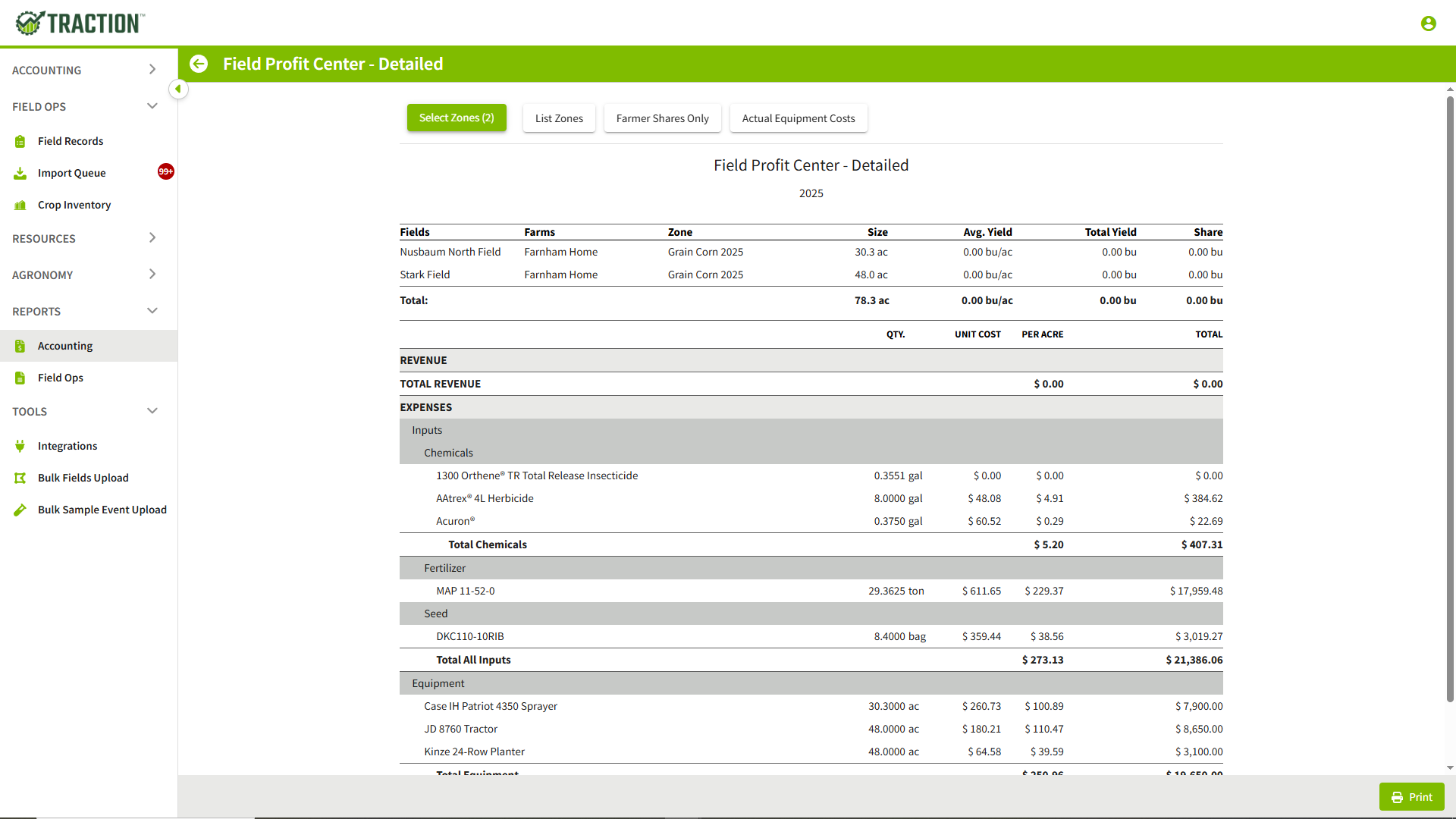Image resolution: width=1456 pixels, height=819 pixels.
Task: Click the Print button
Action: (1412, 797)
